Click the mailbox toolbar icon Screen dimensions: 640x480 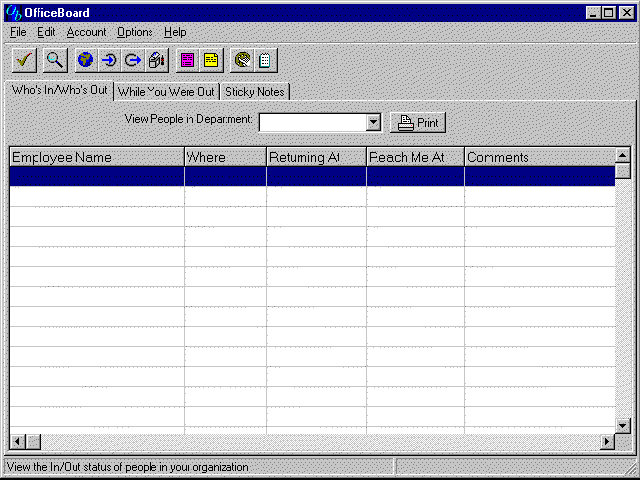[156, 60]
